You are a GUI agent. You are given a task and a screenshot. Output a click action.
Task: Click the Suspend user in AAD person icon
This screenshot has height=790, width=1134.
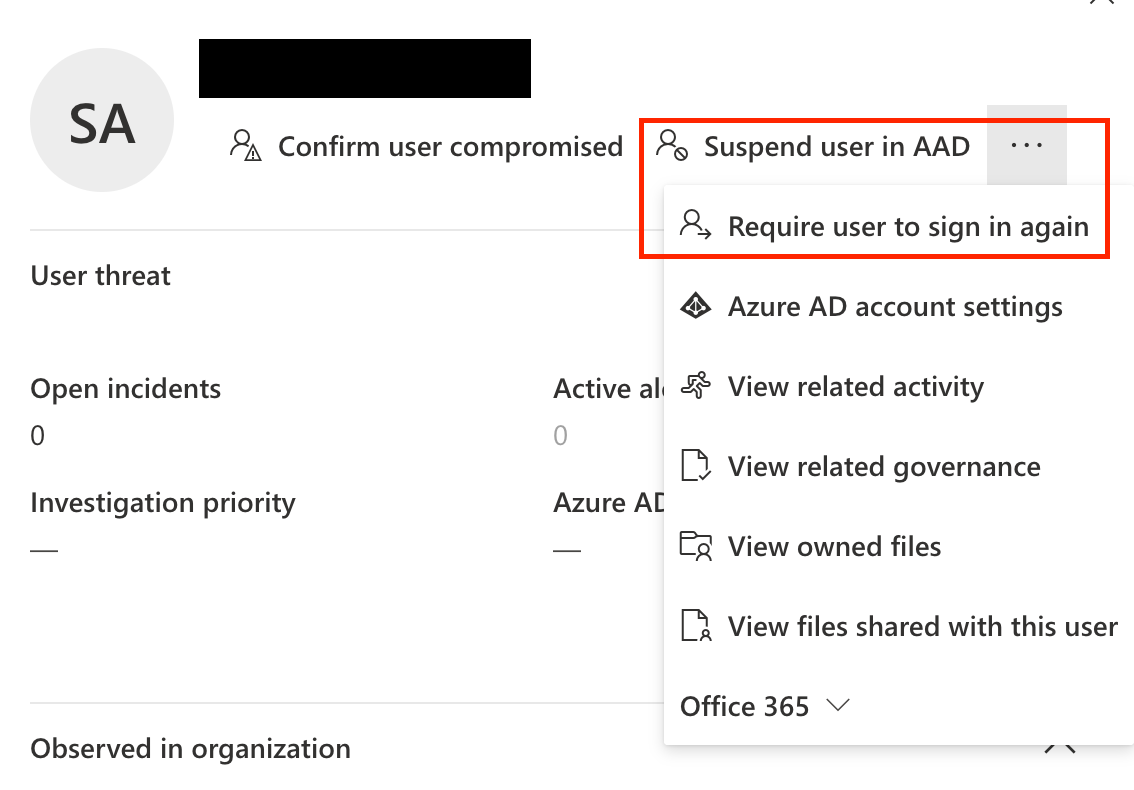(670, 146)
